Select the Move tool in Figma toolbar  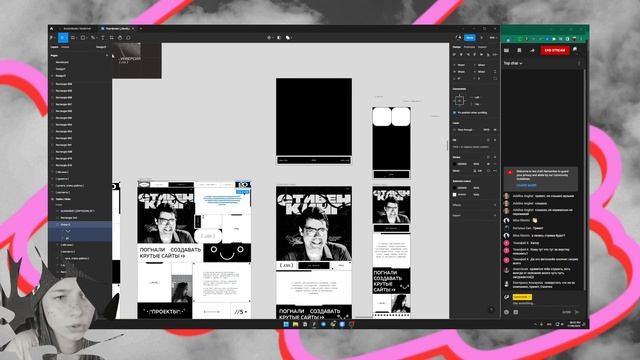62,38
